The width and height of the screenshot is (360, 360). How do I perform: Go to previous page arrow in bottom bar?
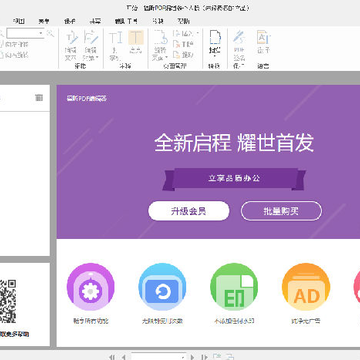coord(123,357)
